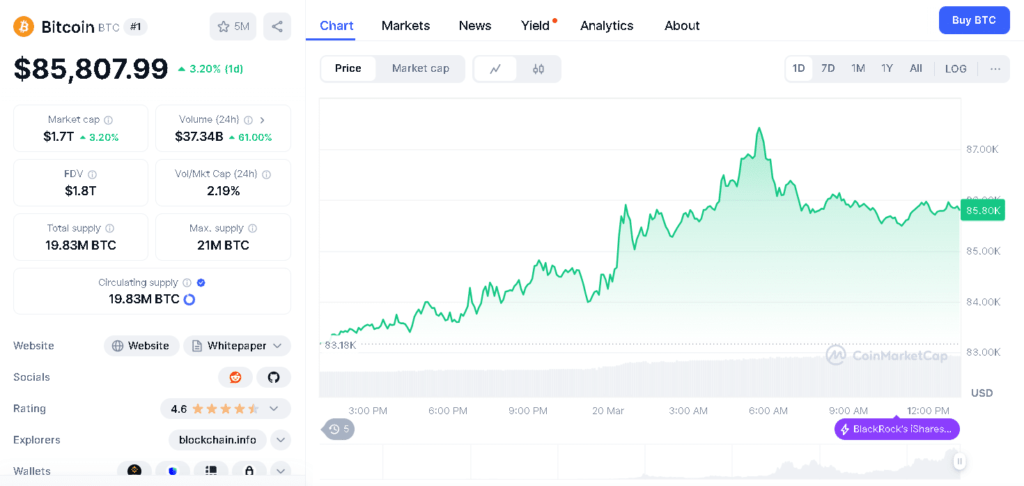Select the Market cap chart toggle

(x=421, y=69)
